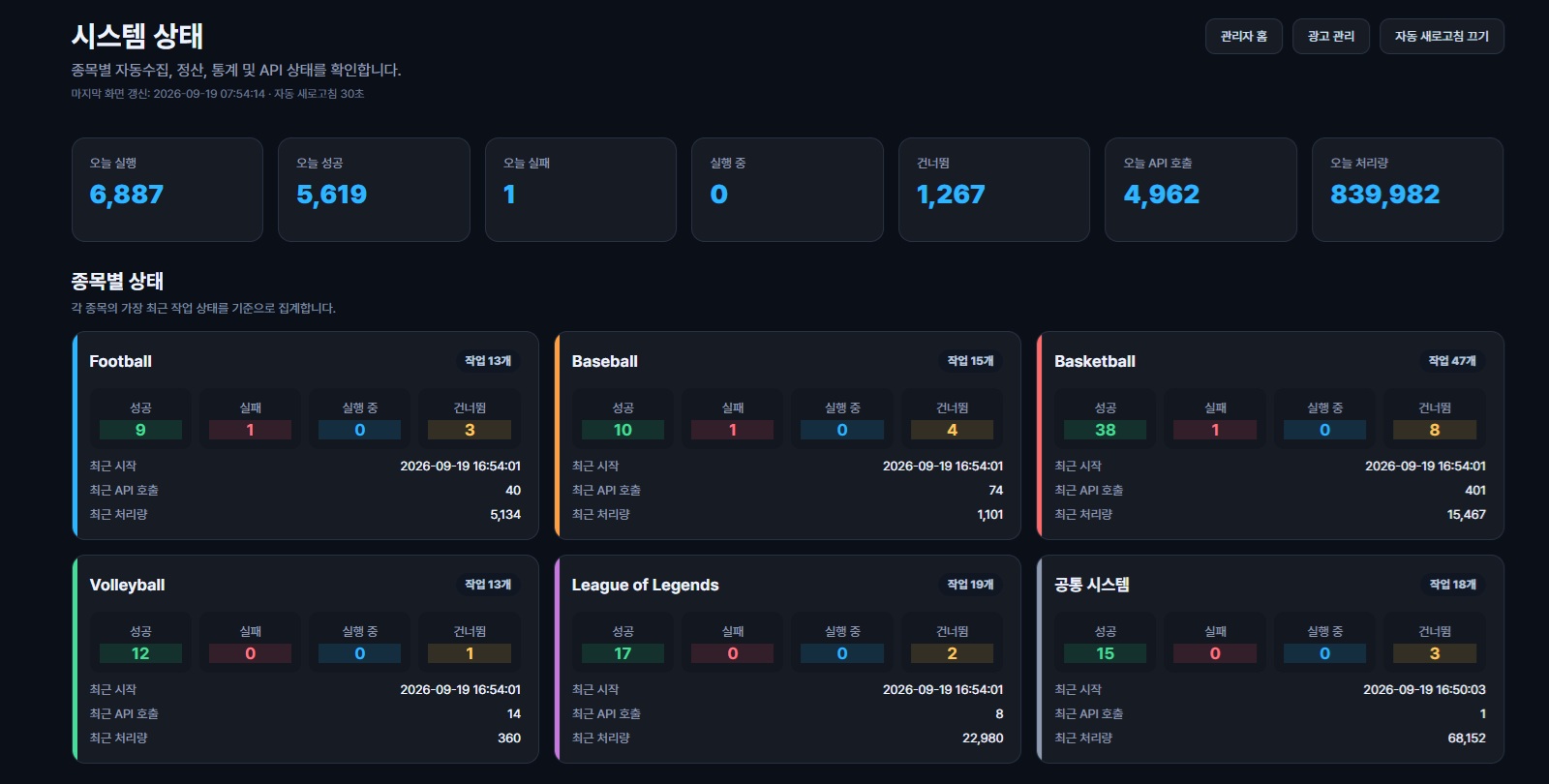
Task: Click Football 성공 count 9
Action: [140, 430]
